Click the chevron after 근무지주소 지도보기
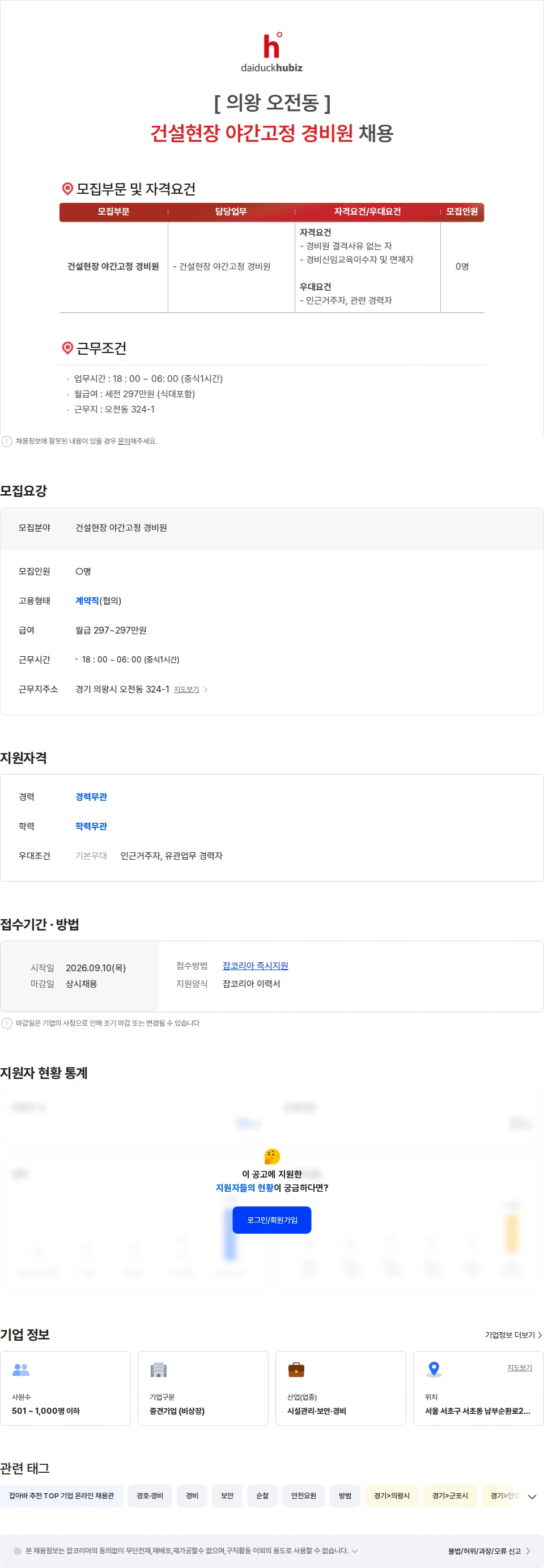The image size is (544, 1568). coord(206,690)
